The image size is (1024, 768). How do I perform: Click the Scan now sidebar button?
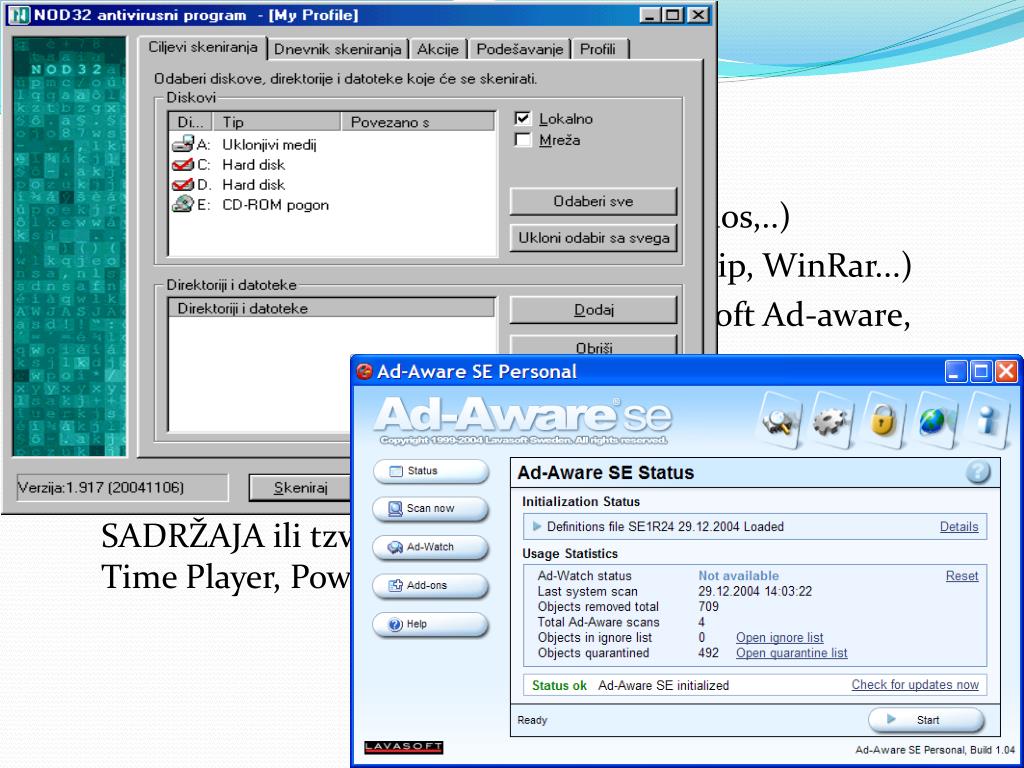(x=430, y=509)
